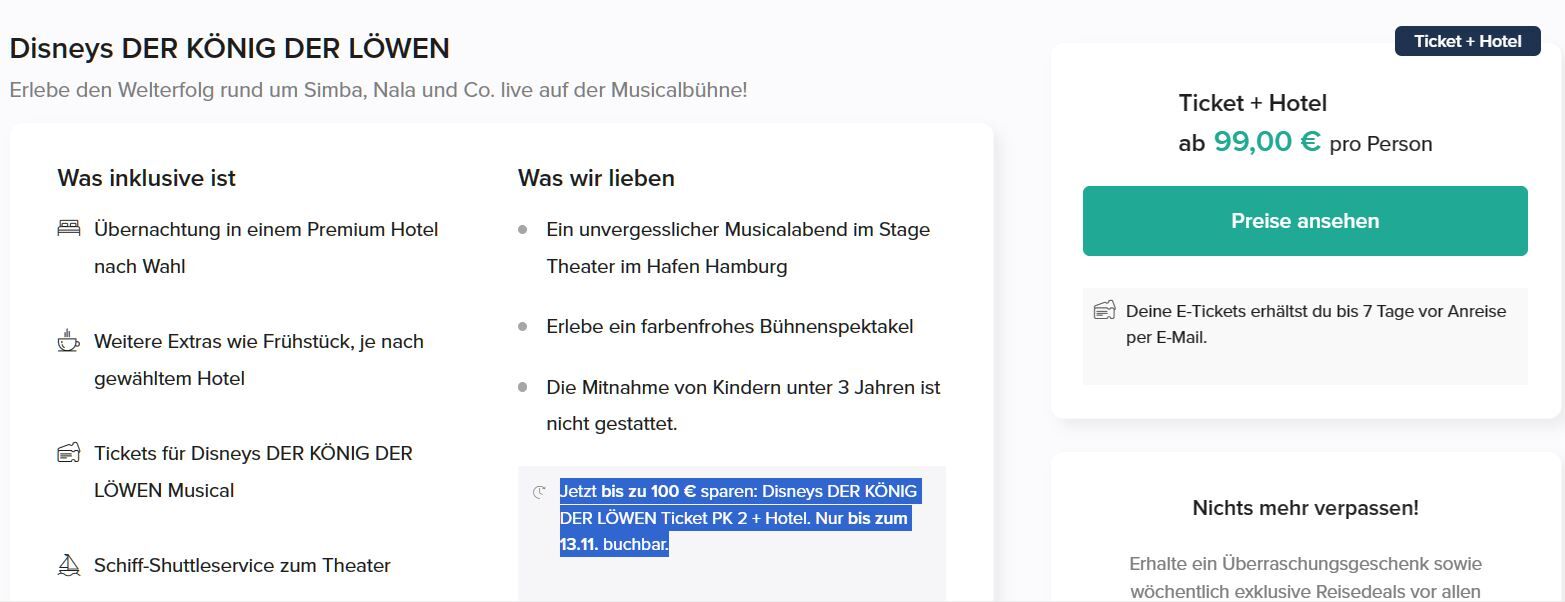Click the heading Disneys DER KÖNIG DER LÖWEN
Image resolution: width=1565 pixels, height=602 pixels.
tap(230, 48)
